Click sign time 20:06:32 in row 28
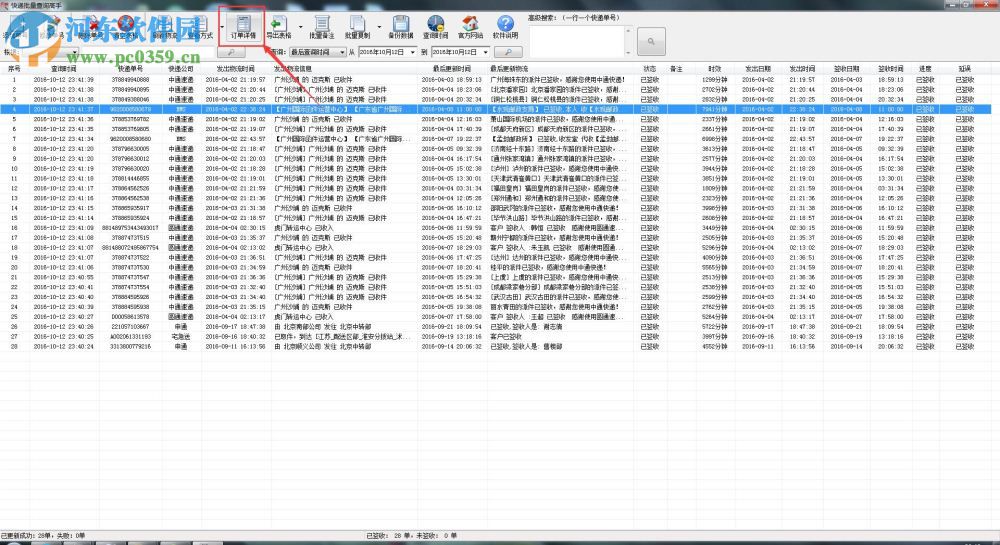The width and height of the screenshot is (1000, 545). pos(890,346)
